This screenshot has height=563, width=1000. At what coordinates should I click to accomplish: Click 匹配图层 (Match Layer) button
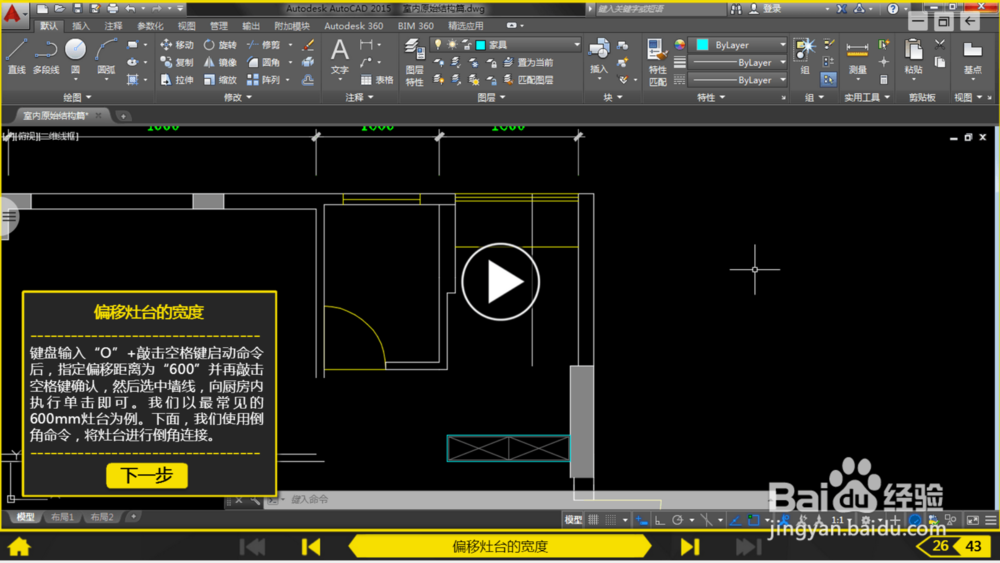pyautogui.click(x=529, y=80)
